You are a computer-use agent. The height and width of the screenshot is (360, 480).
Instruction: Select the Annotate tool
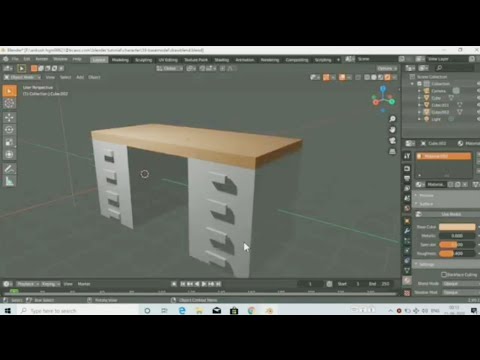click(x=9, y=169)
